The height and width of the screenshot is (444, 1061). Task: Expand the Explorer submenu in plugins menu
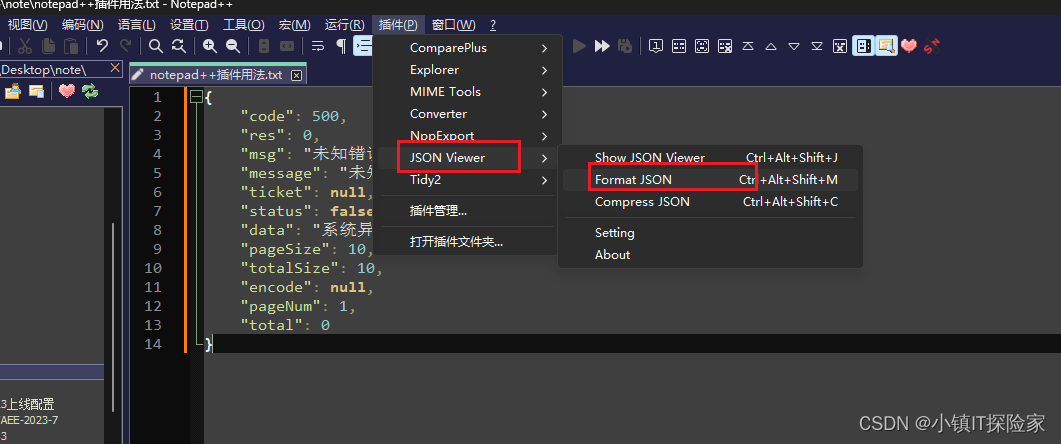[468, 70]
